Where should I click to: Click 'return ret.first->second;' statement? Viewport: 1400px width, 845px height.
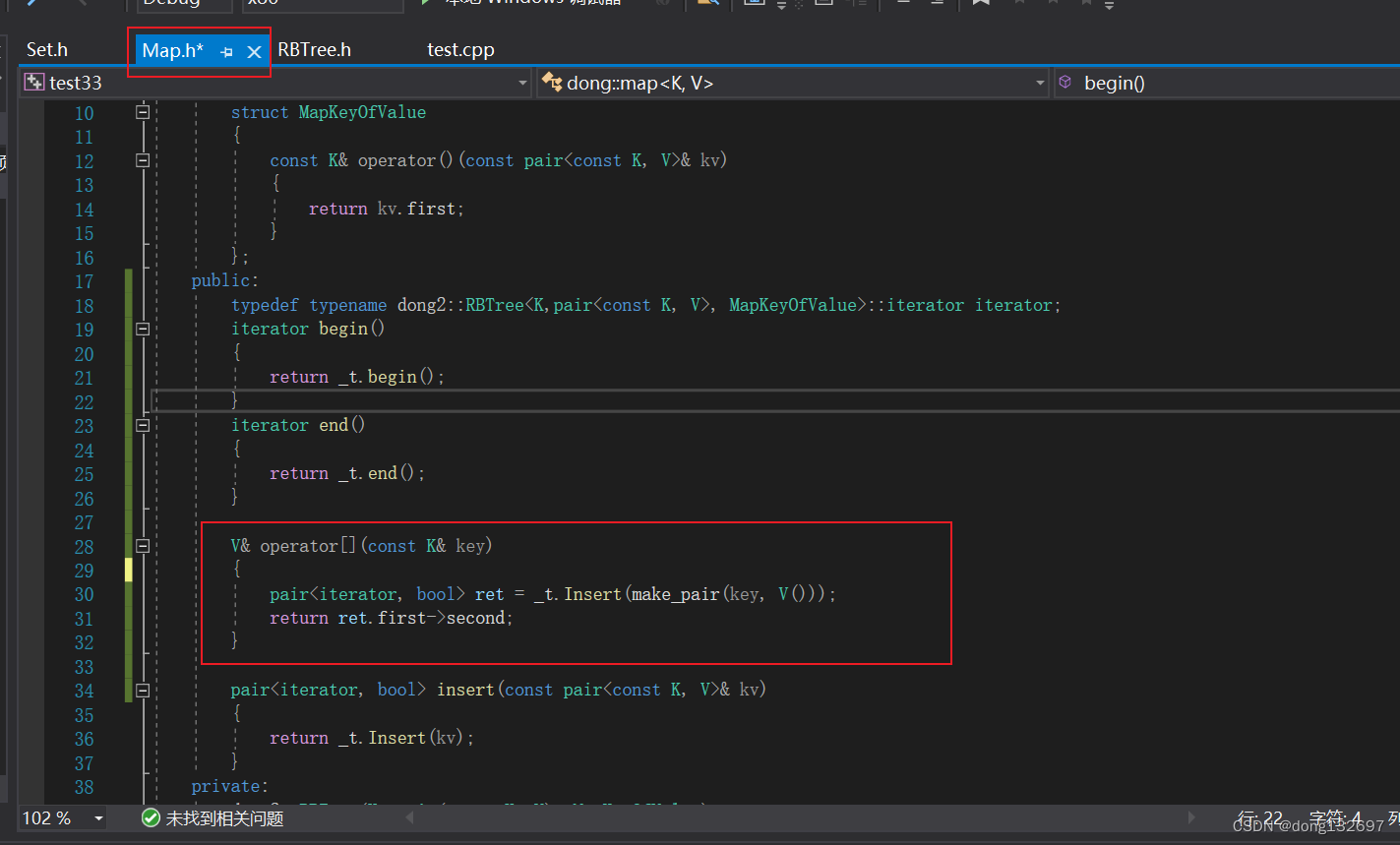tap(392, 618)
